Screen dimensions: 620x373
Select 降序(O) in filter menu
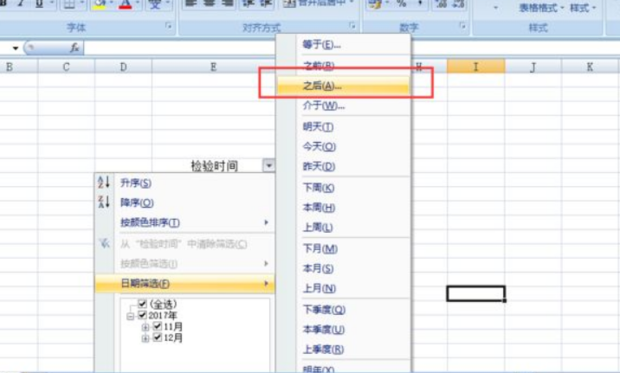(184, 203)
